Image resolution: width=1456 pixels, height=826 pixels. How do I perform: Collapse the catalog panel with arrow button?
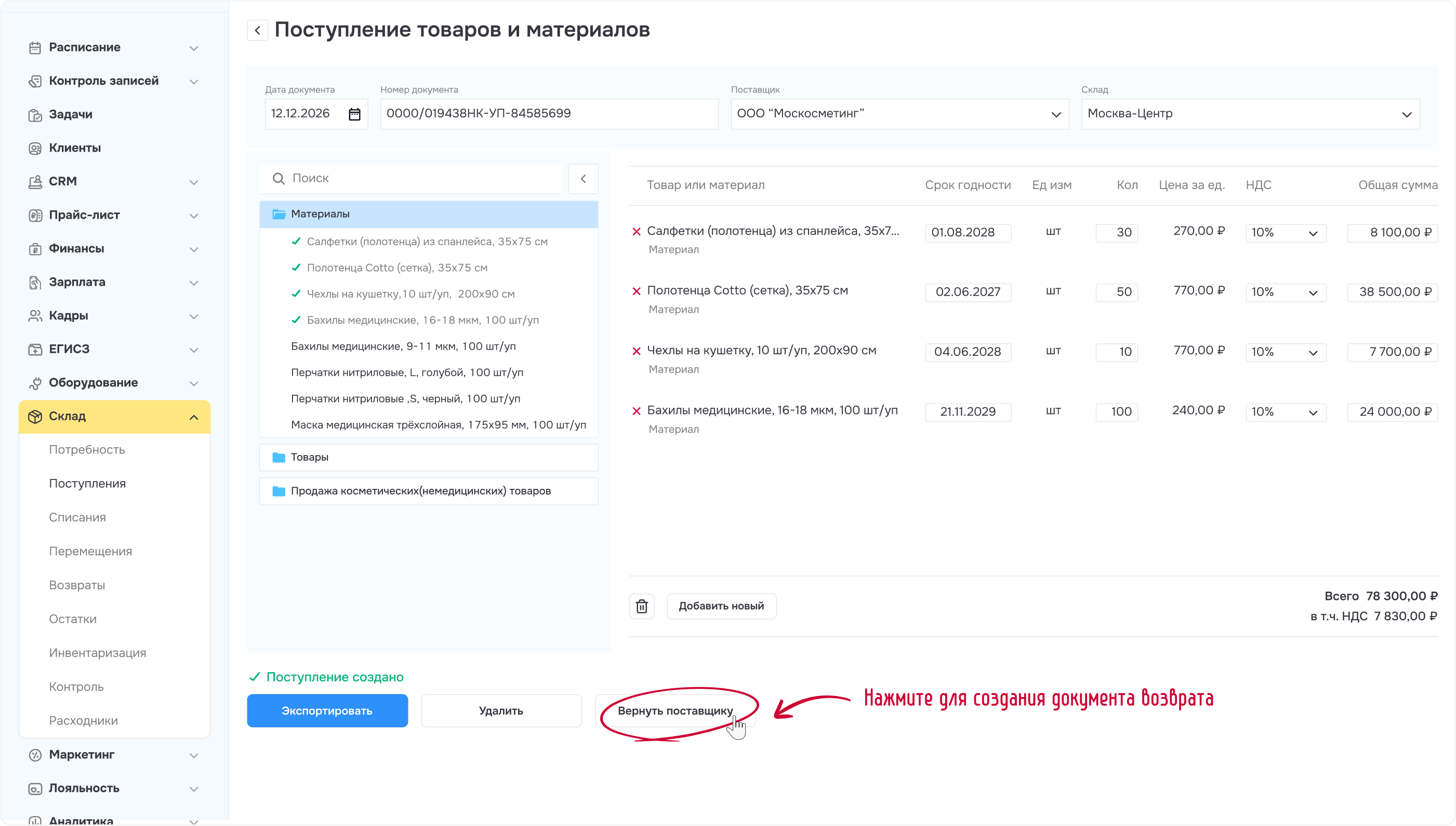[x=584, y=179]
